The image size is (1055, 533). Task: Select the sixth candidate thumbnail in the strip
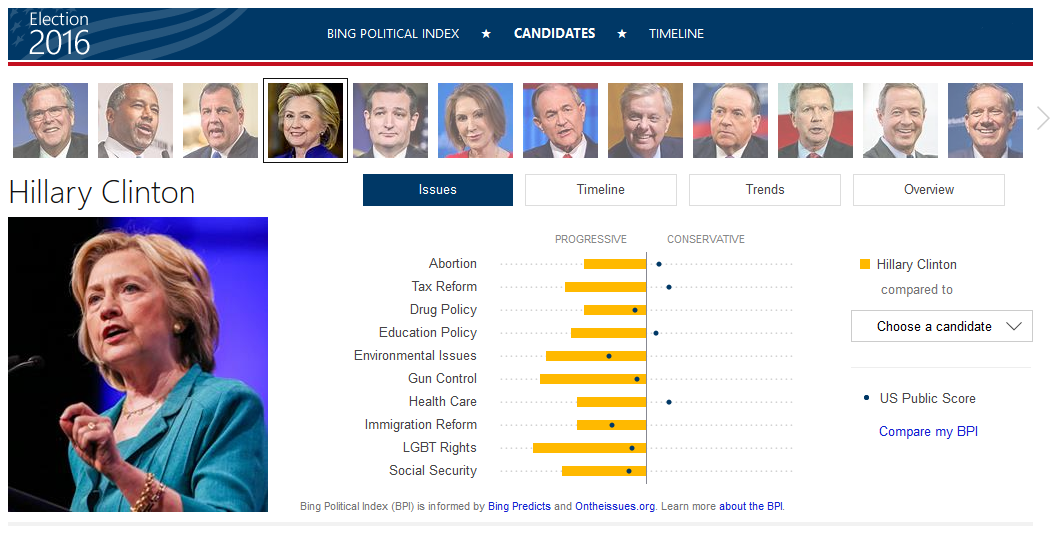(475, 121)
